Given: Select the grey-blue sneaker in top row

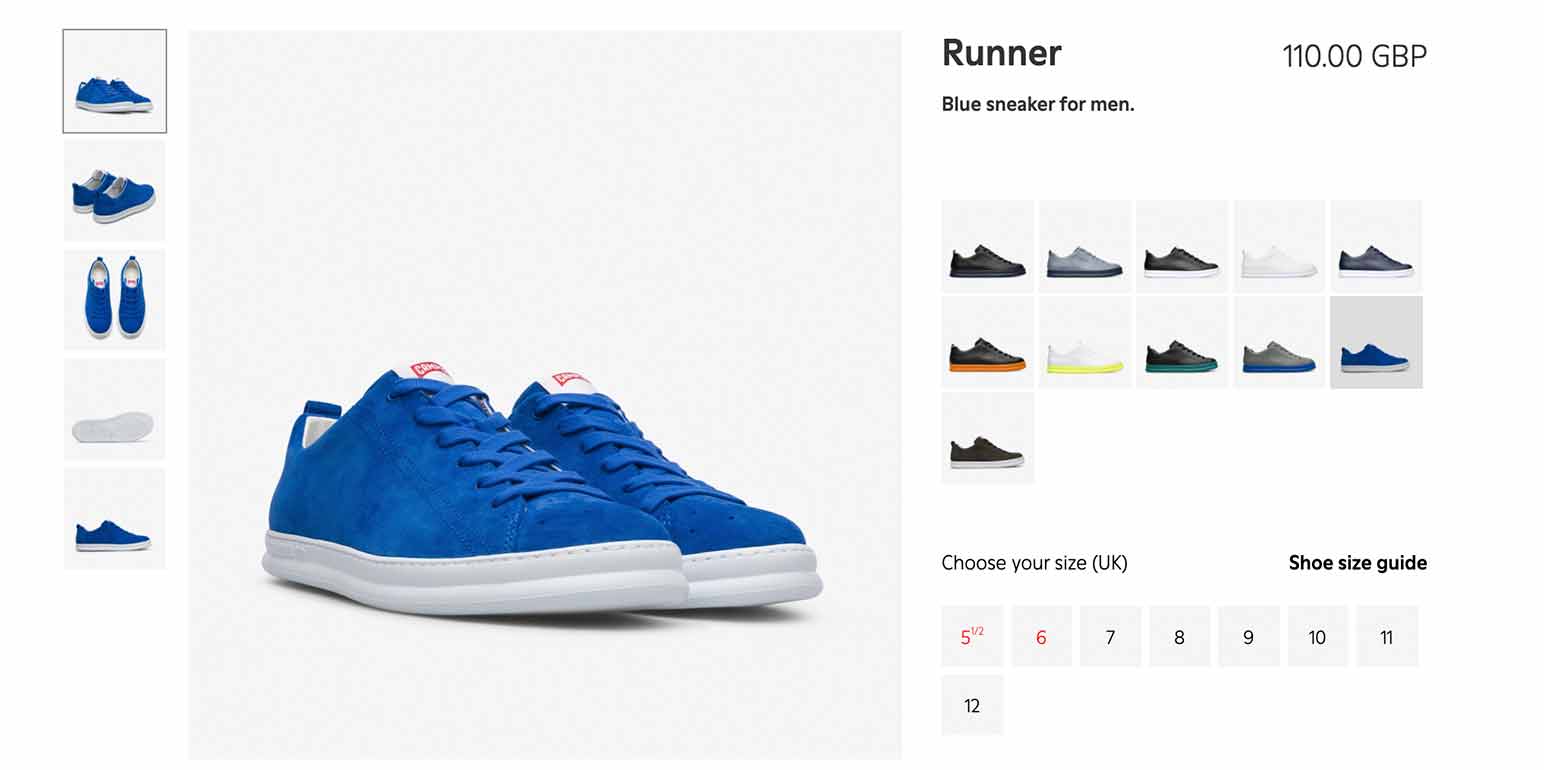Looking at the screenshot, I should click(x=1084, y=246).
